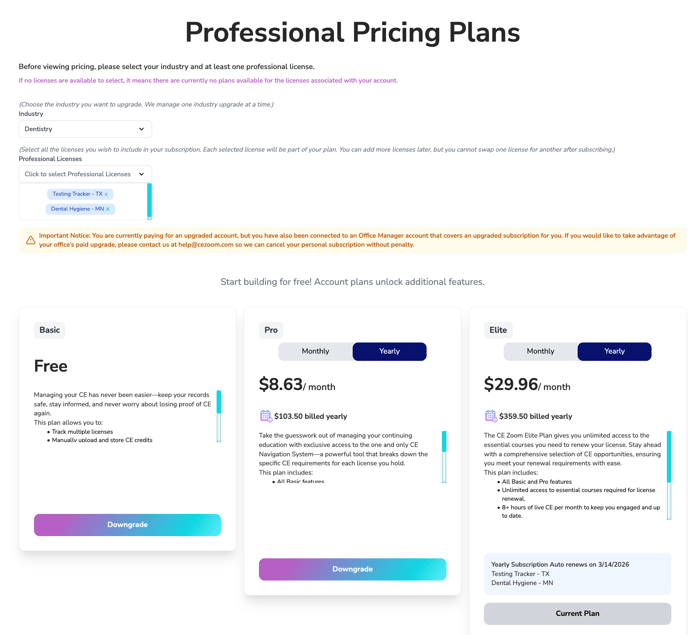Switch Pro plan to Monthly billing
Image resolution: width=688 pixels, height=635 pixels.
point(315,352)
